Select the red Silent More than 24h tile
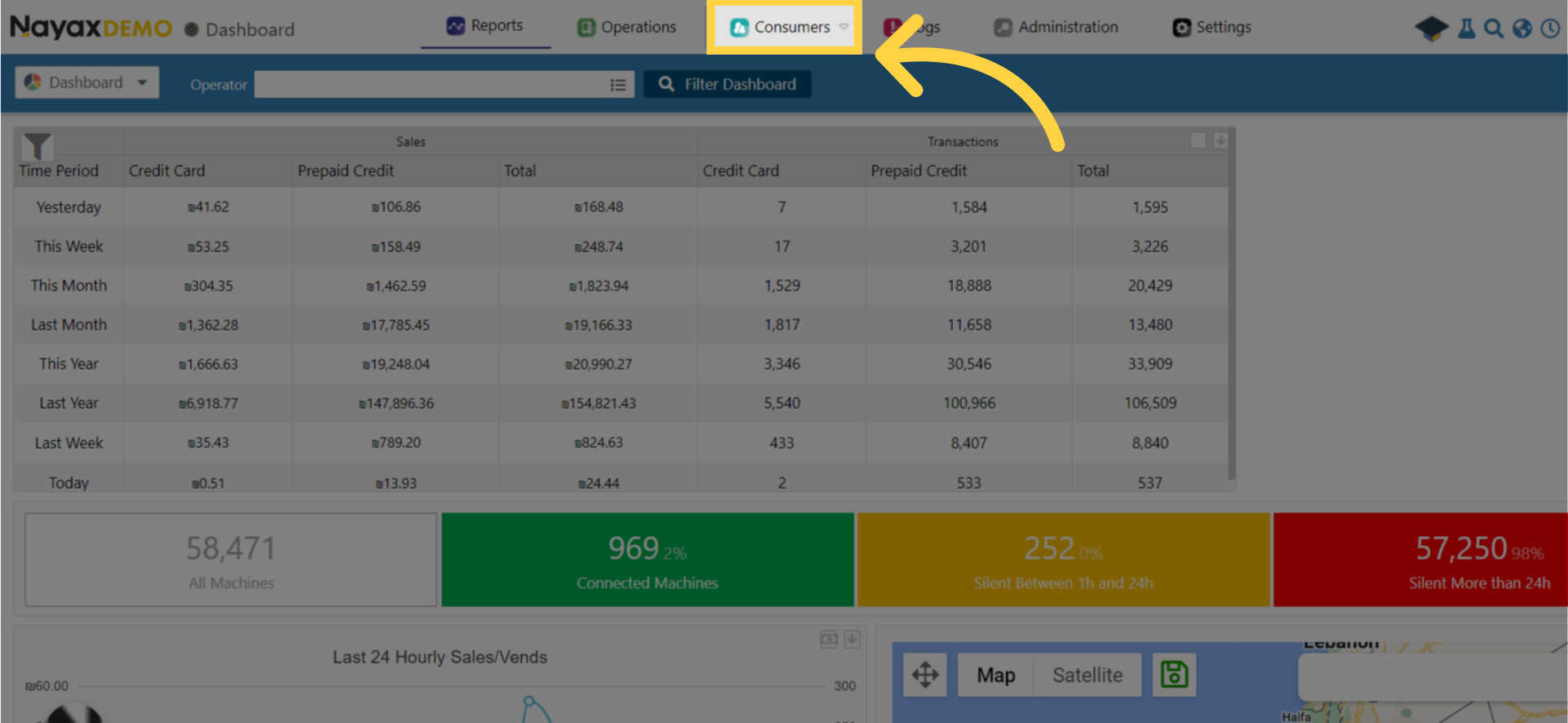This screenshot has width=1568, height=723. pos(1420,560)
